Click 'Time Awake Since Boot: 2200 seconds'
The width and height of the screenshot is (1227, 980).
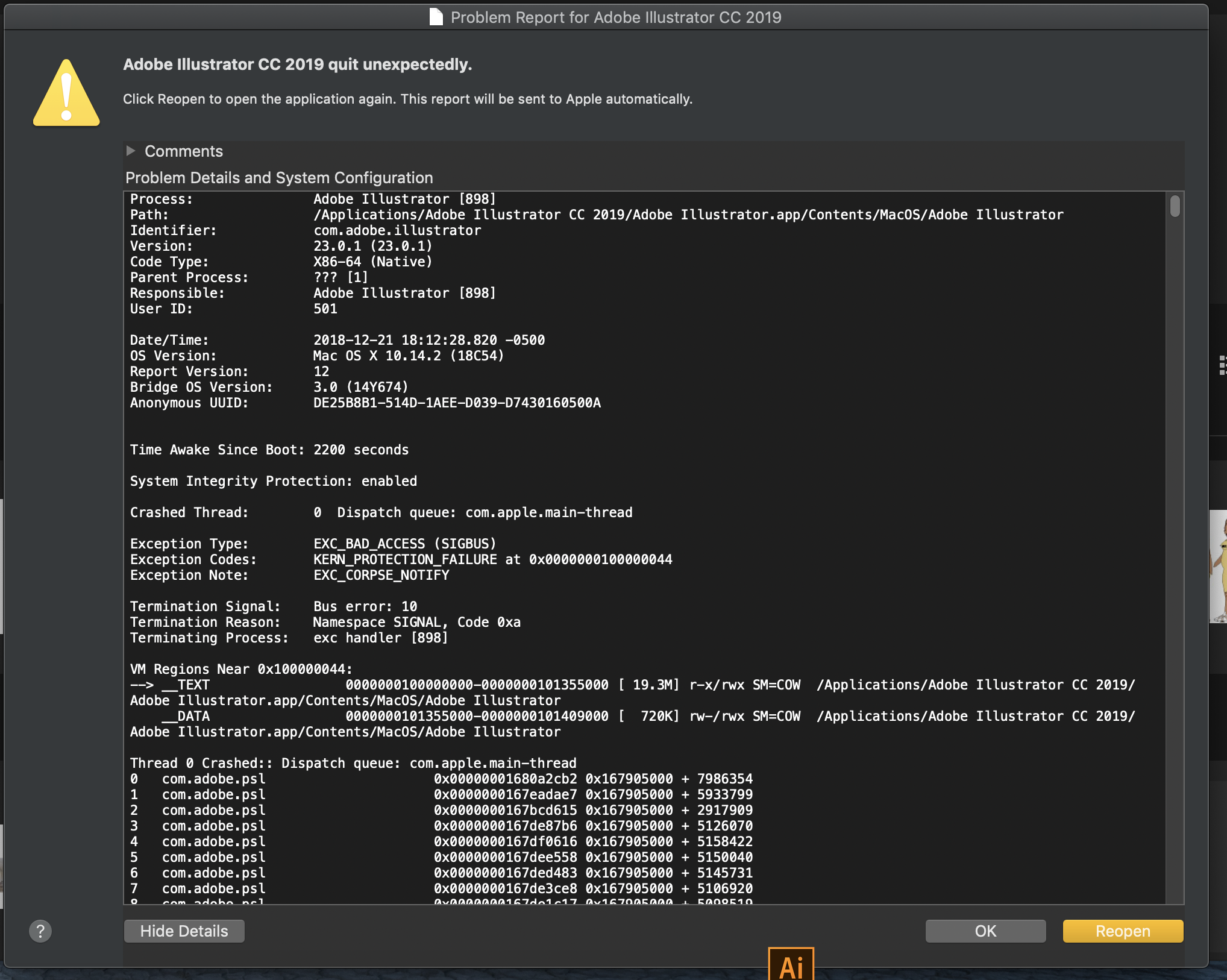(x=269, y=450)
